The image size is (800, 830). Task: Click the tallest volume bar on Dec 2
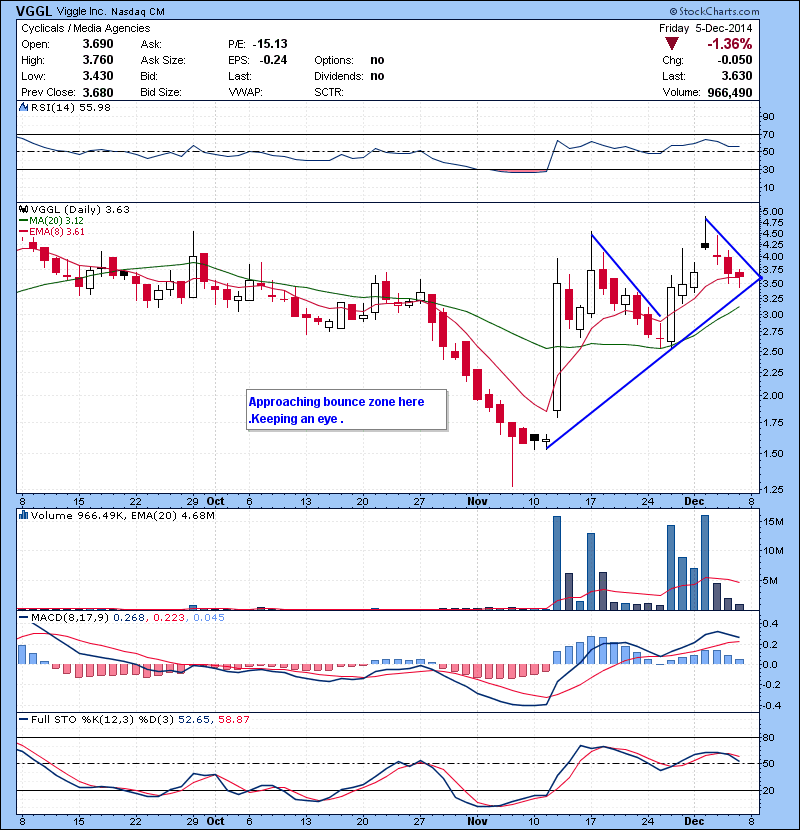(x=705, y=563)
